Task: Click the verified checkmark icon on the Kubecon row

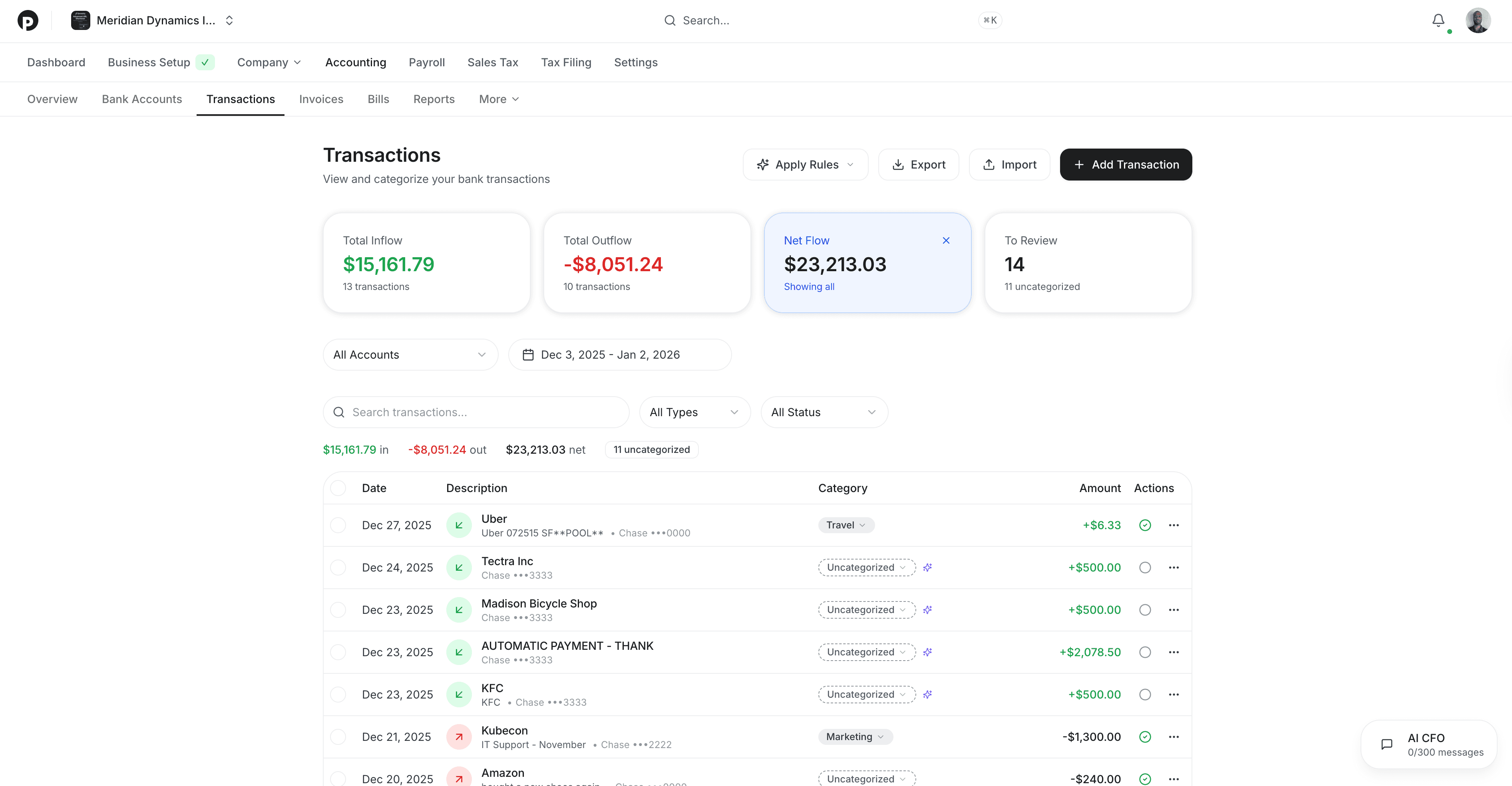Action: click(x=1144, y=737)
